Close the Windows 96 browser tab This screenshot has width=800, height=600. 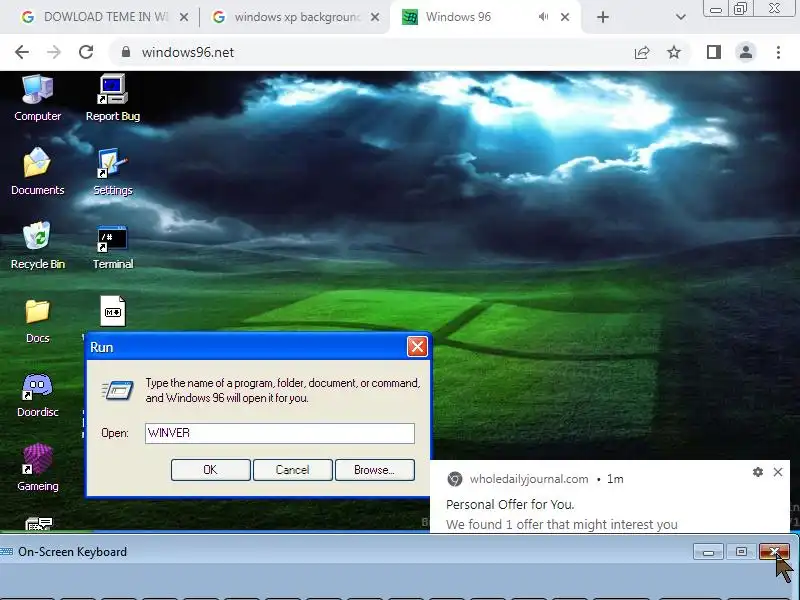565,17
